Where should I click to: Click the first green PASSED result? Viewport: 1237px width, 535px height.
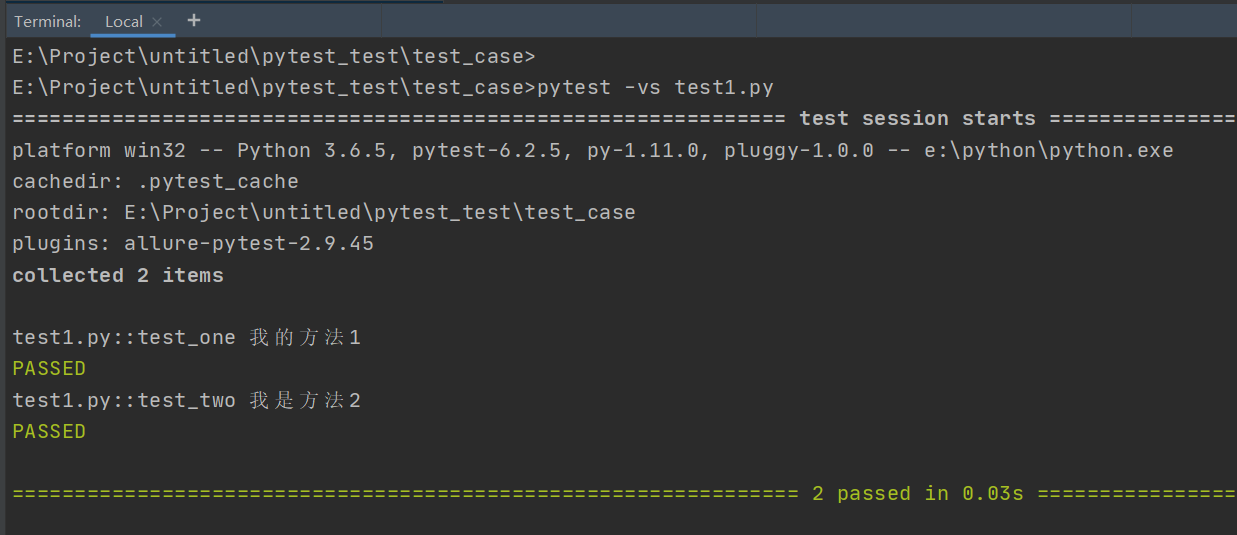pos(49,369)
